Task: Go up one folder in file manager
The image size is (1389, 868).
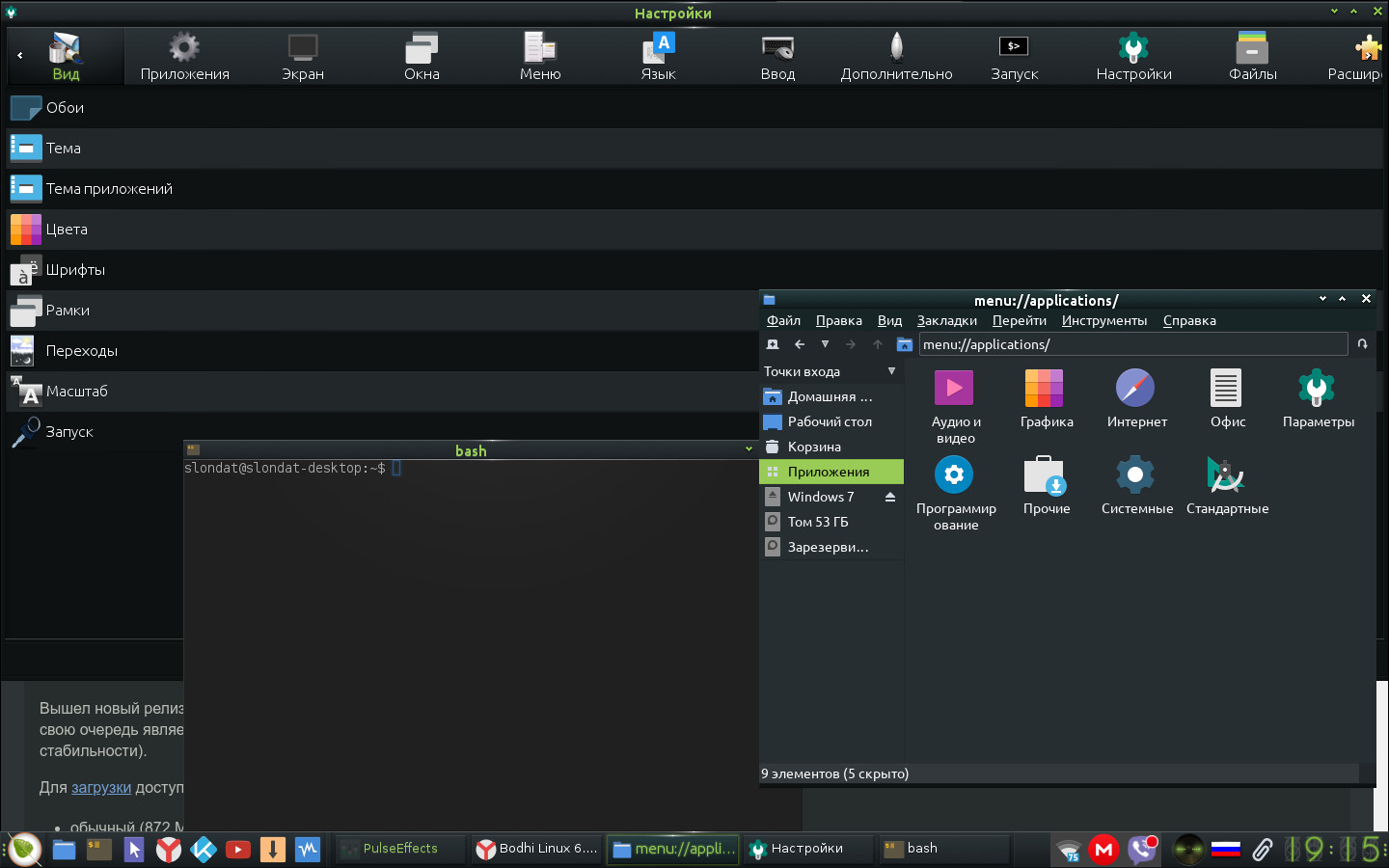Action: [878, 344]
